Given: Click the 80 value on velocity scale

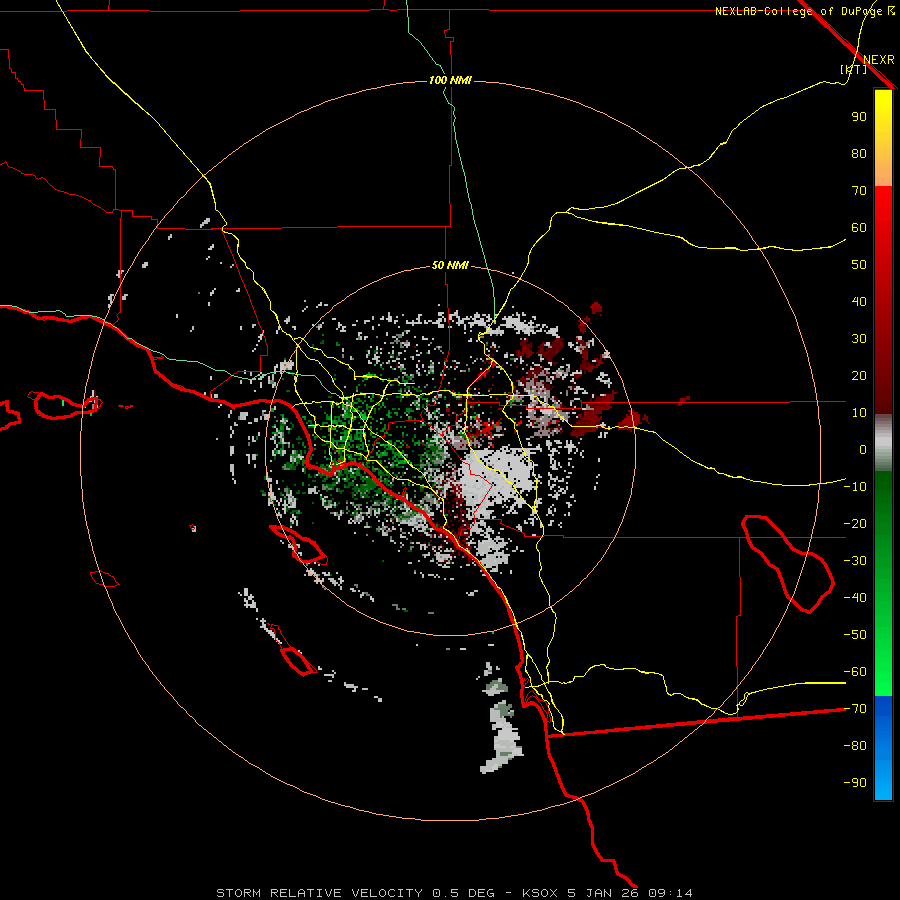Looking at the screenshot, I should pos(859,154).
